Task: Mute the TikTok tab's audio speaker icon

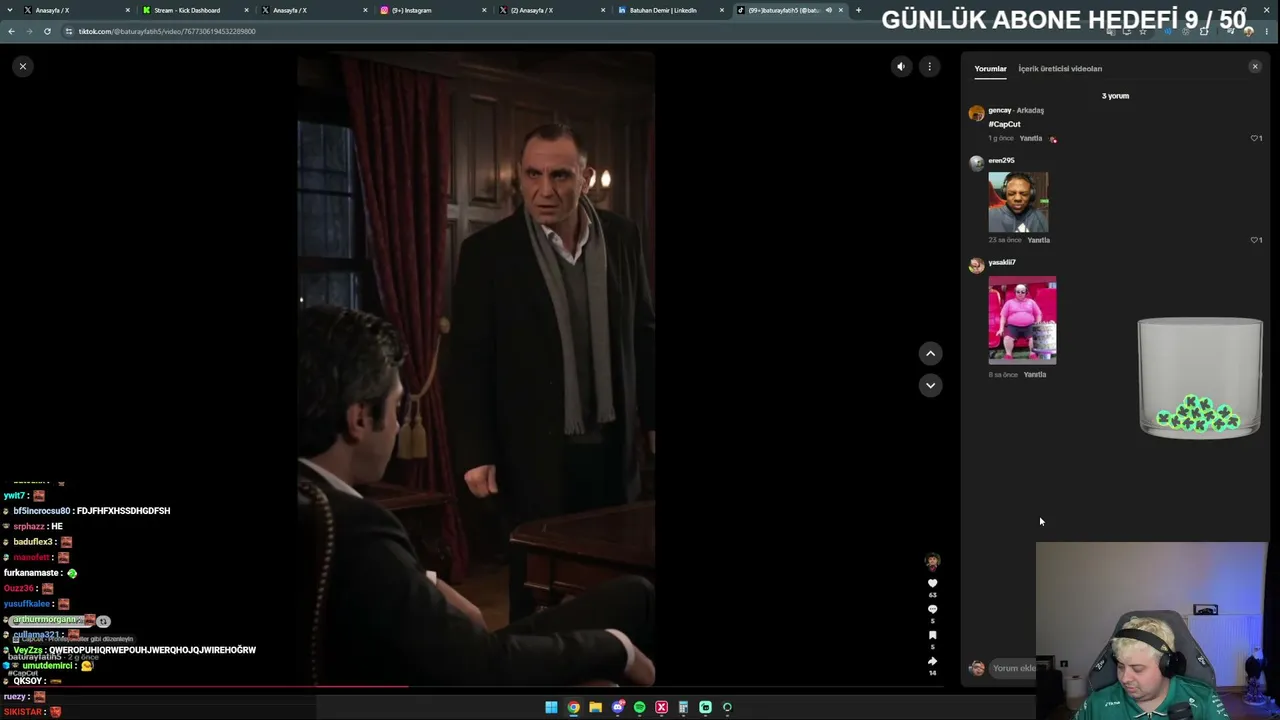Action: coord(828,10)
